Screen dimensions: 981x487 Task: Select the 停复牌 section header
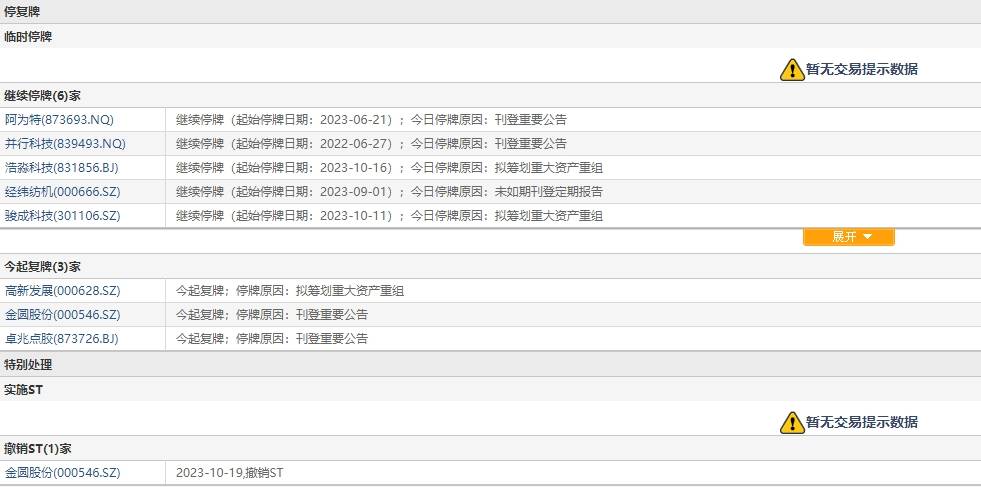pos(22,11)
